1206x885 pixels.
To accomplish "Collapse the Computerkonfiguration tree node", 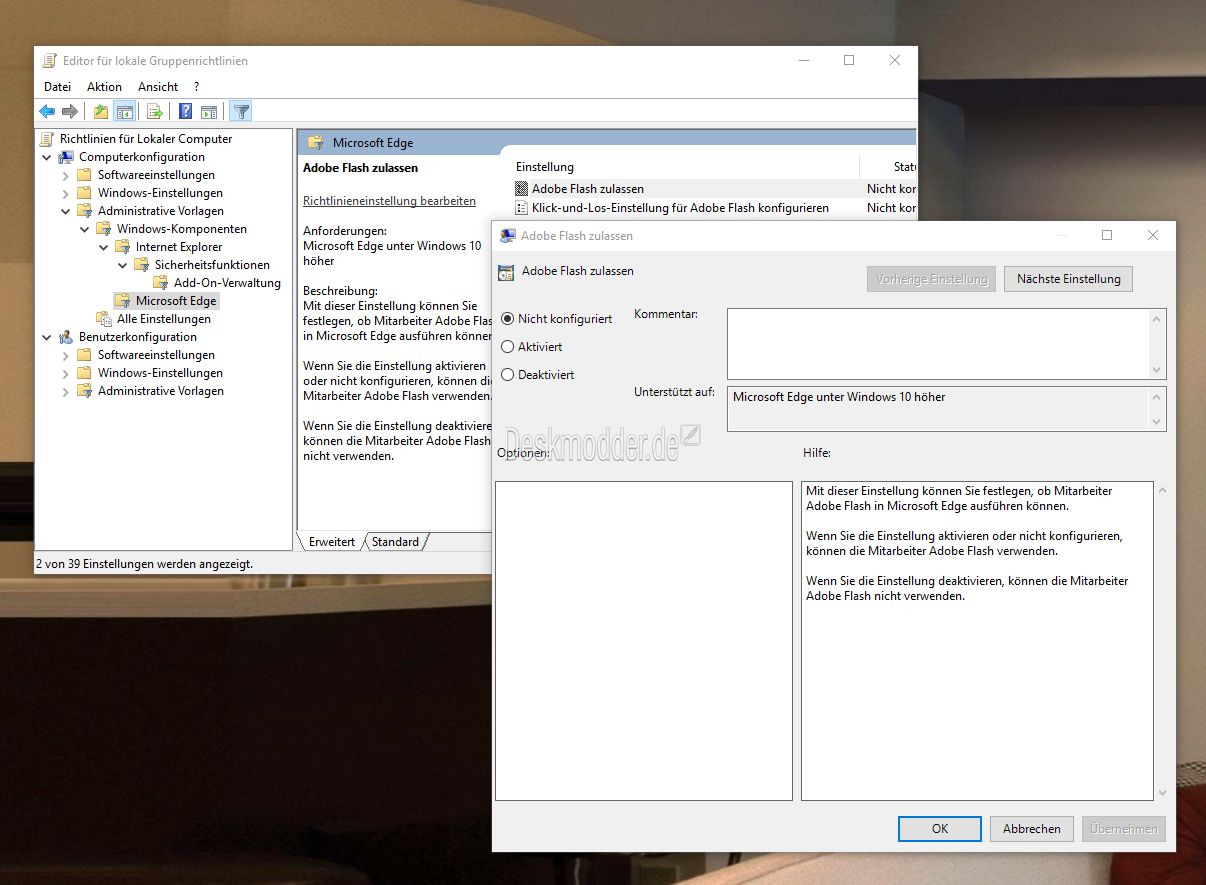I will (47, 157).
